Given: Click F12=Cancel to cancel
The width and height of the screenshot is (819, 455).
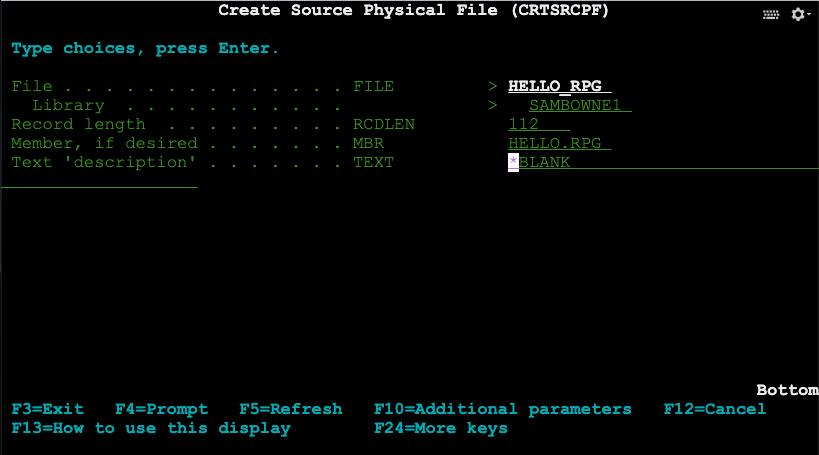Looking at the screenshot, I should point(715,409).
